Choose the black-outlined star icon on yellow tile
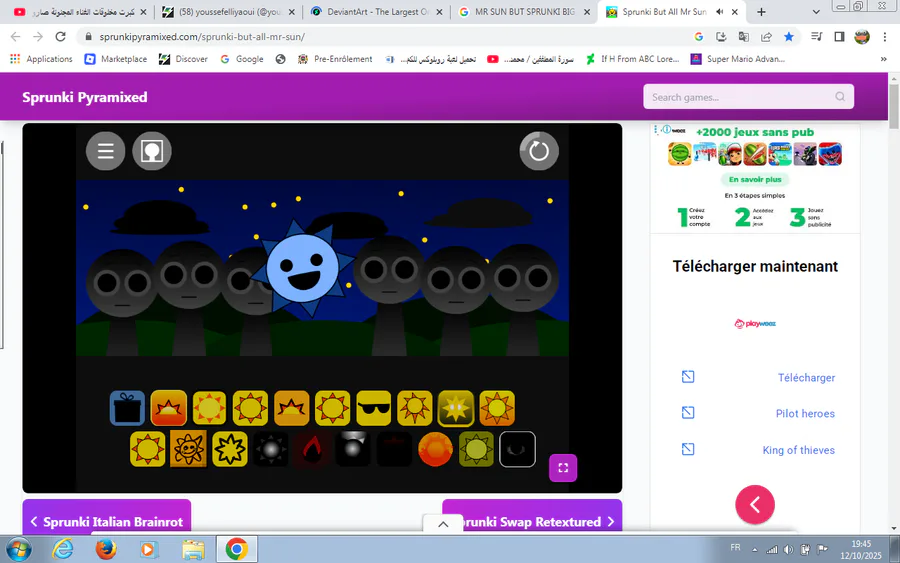The width and height of the screenshot is (900, 563). (x=230, y=449)
